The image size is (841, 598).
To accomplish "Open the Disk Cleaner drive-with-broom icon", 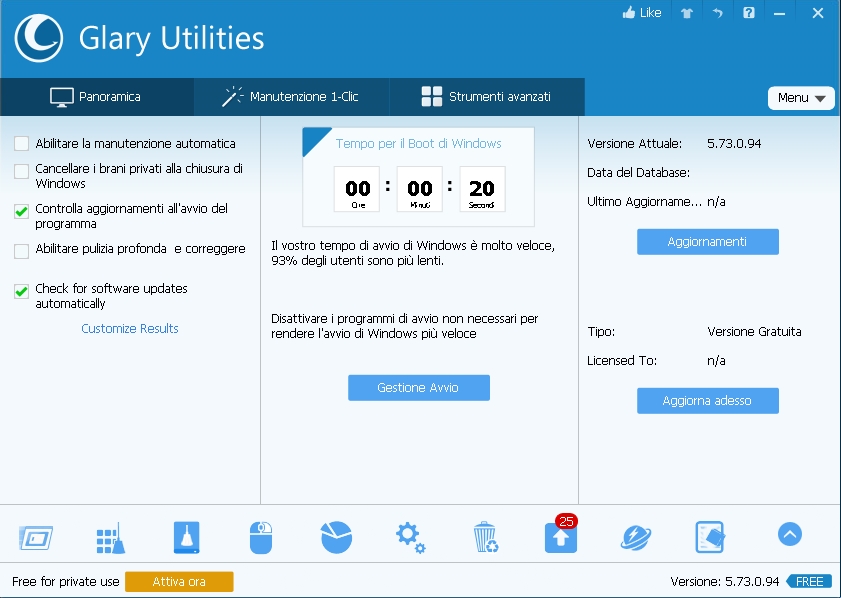I will [x=187, y=537].
